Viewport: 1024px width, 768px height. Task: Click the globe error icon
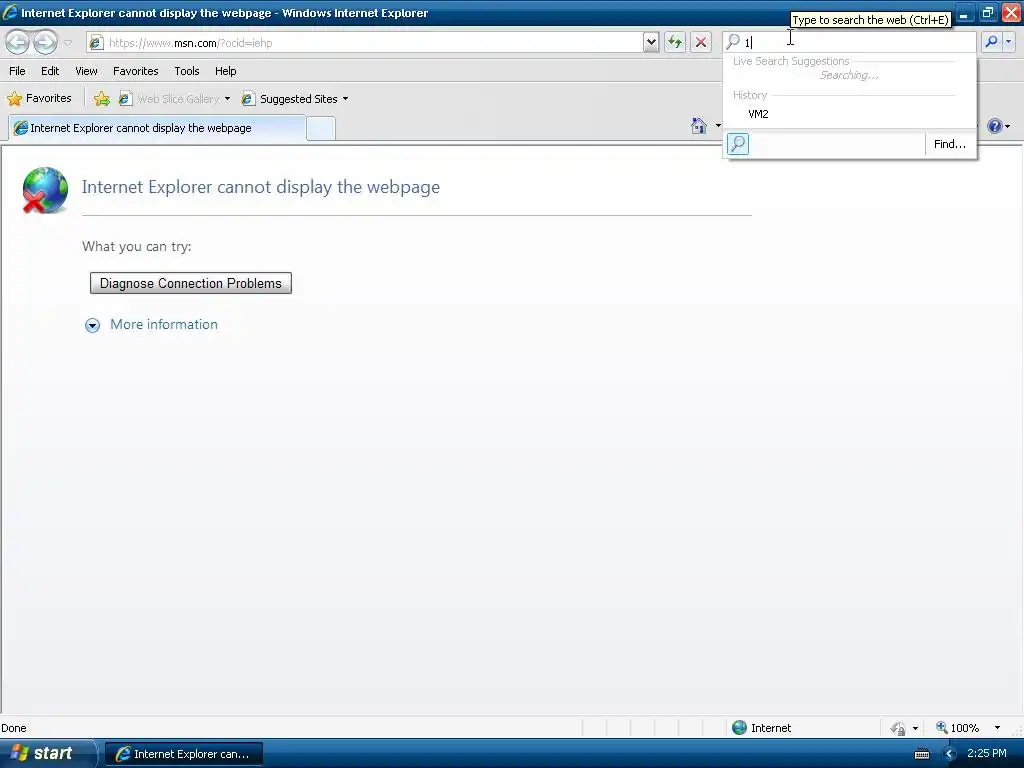click(x=45, y=190)
